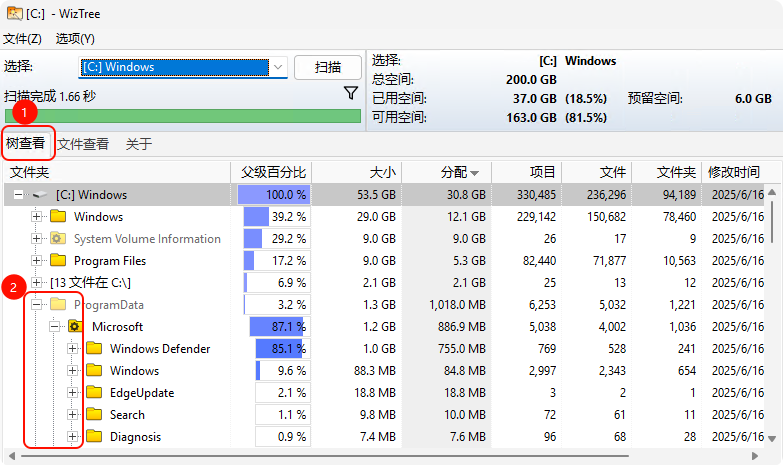
Task: Click the filter funnel icon
Action: click(351, 93)
